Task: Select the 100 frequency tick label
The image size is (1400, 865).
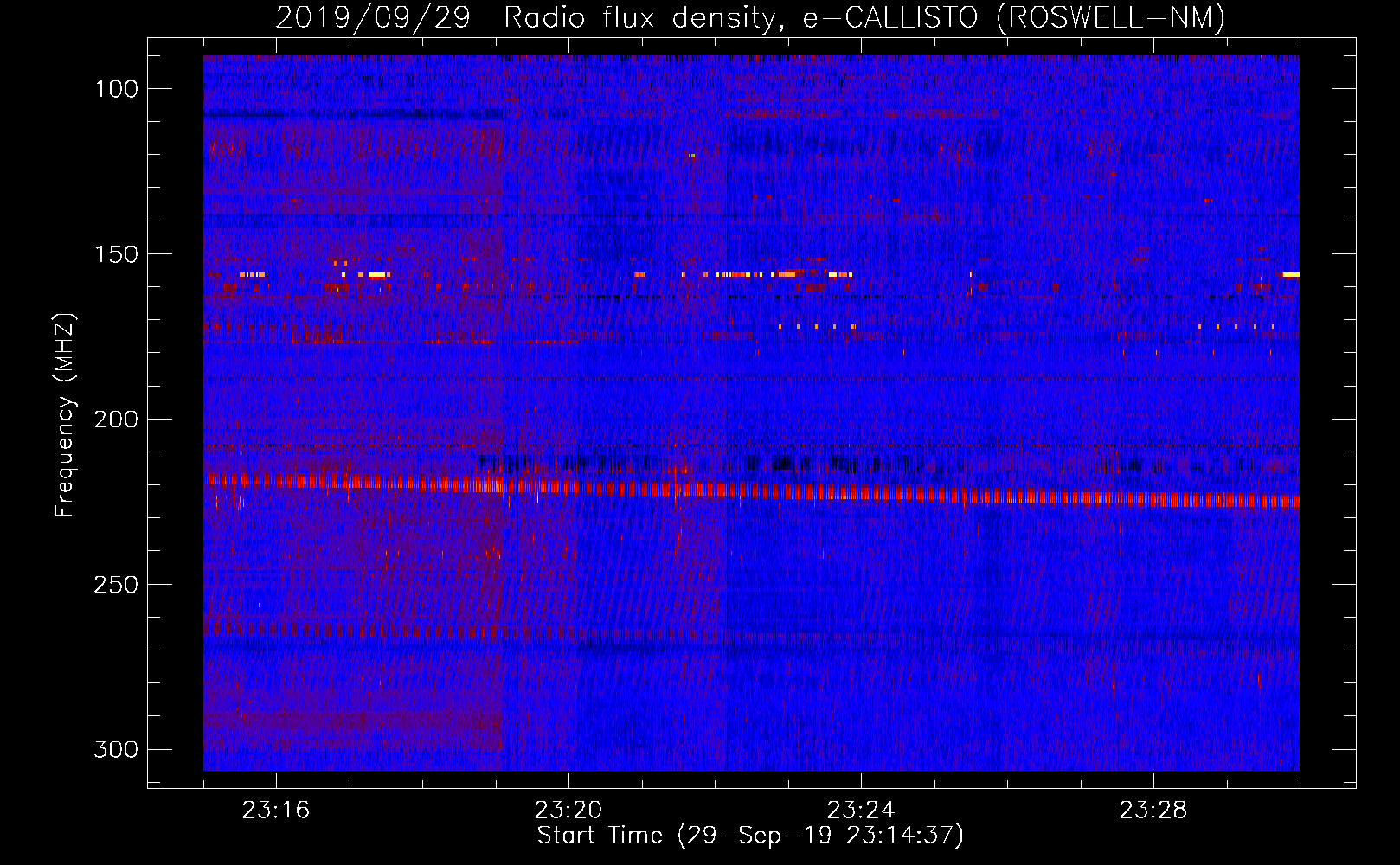Action: click(116, 89)
